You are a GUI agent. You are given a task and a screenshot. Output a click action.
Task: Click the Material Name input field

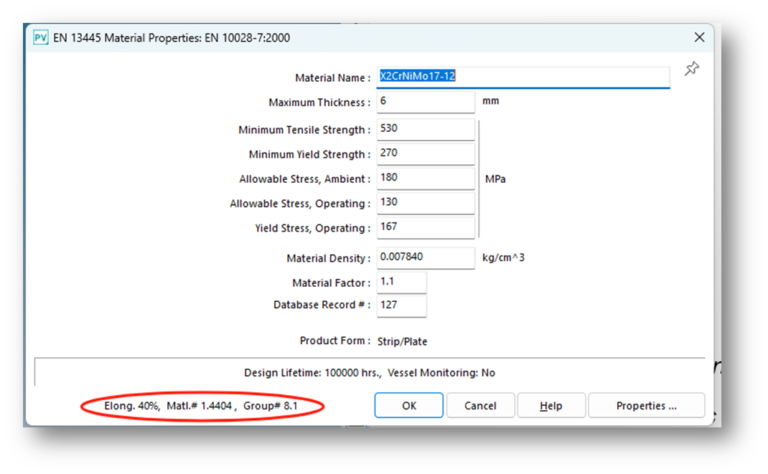(522, 77)
